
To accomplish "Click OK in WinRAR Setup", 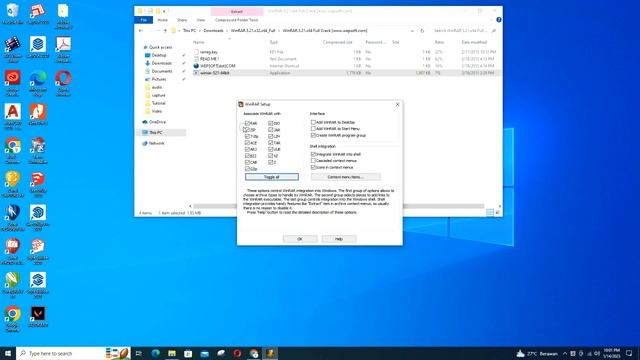I will 300,239.
